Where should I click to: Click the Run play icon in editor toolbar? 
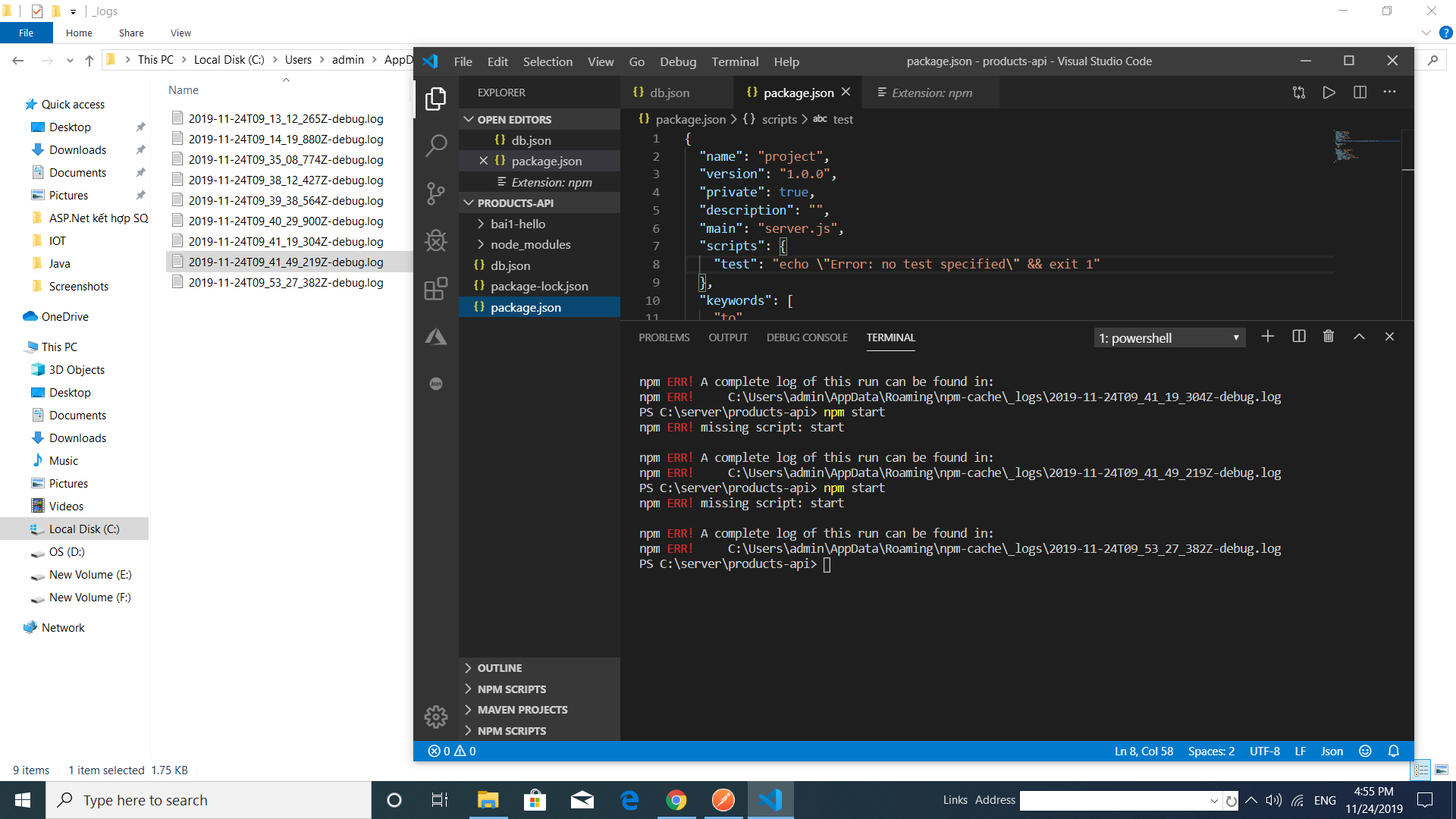[x=1329, y=93]
